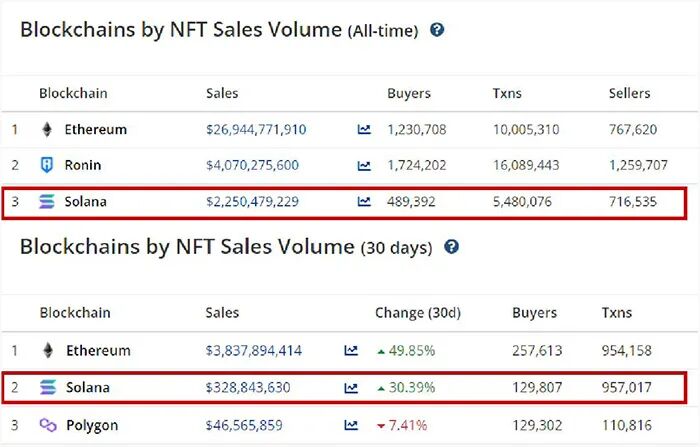The width and height of the screenshot is (700, 447).
Task: Sort the all-time table by Sellers column
Action: pyautogui.click(x=629, y=93)
